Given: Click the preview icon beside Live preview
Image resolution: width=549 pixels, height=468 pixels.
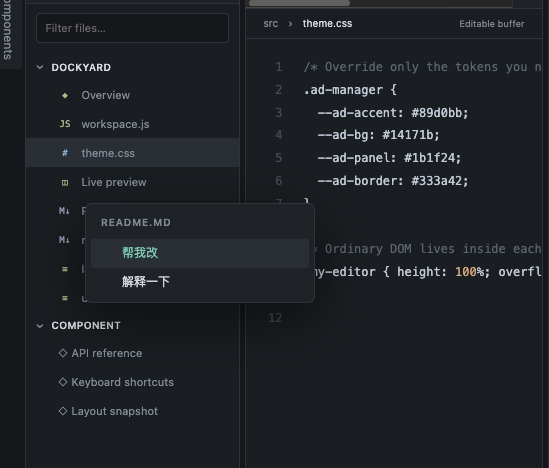Looking at the screenshot, I should pyautogui.click(x=65, y=182).
